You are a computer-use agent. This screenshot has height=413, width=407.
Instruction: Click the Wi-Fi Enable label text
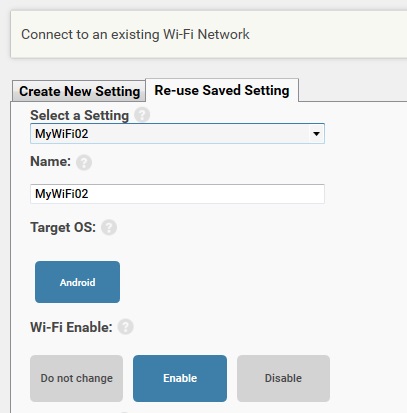[x=71, y=327]
